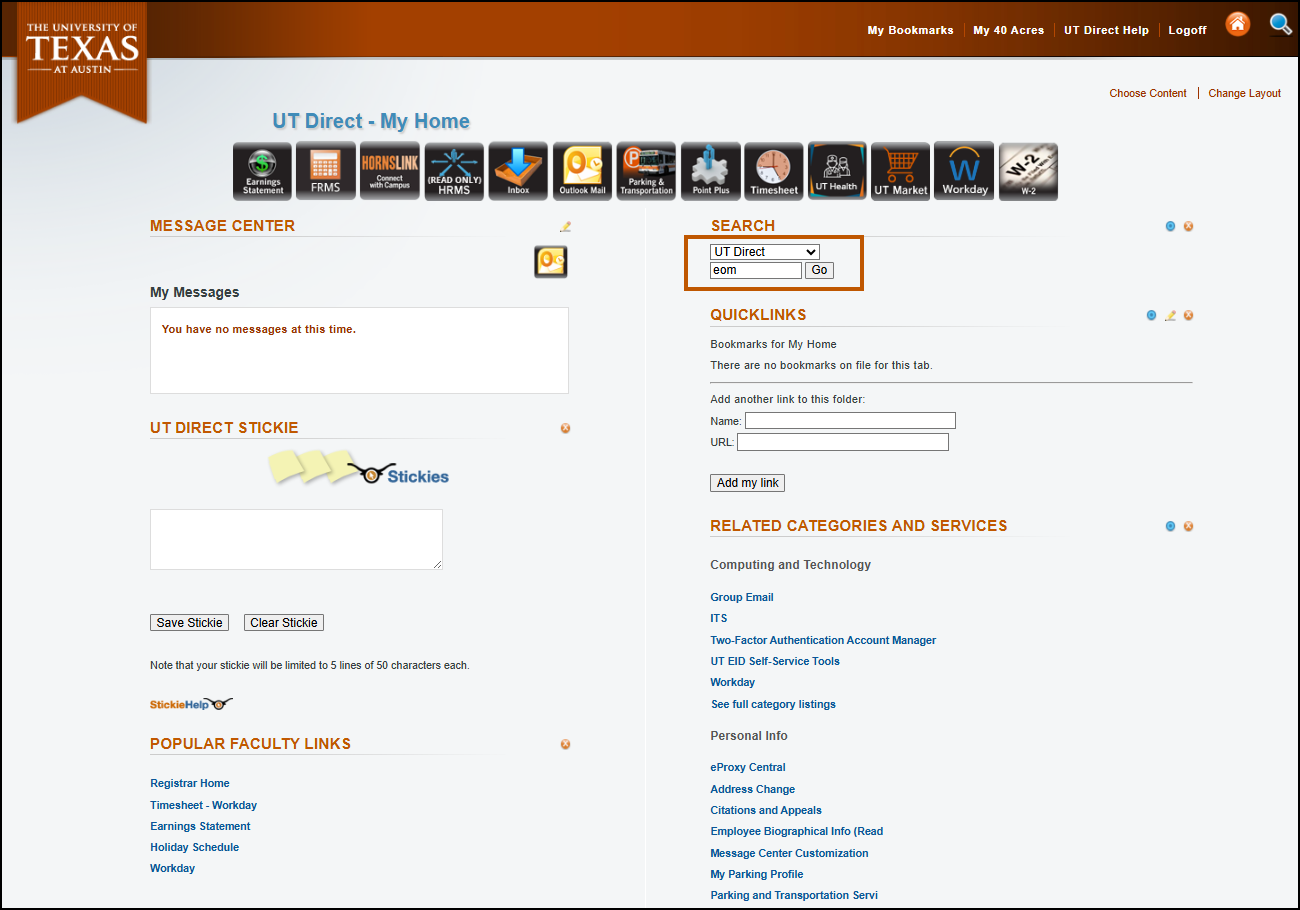Screen dimensions: 1300x910
Task: Click the Save Stickie button
Action: (x=190, y=622)
